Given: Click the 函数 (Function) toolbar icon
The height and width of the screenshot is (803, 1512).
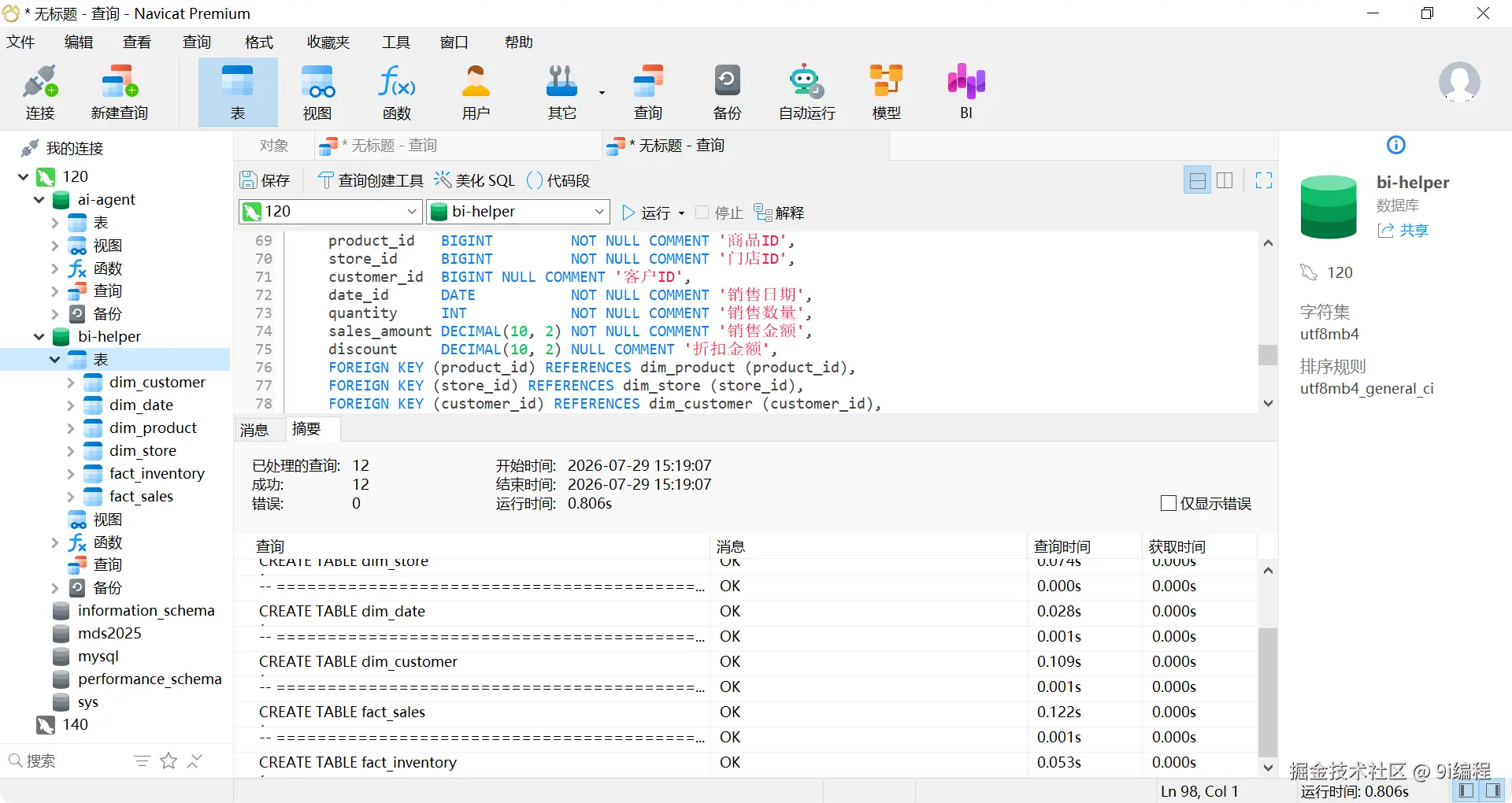Looking at the screenshot, I should click(397, 92).
